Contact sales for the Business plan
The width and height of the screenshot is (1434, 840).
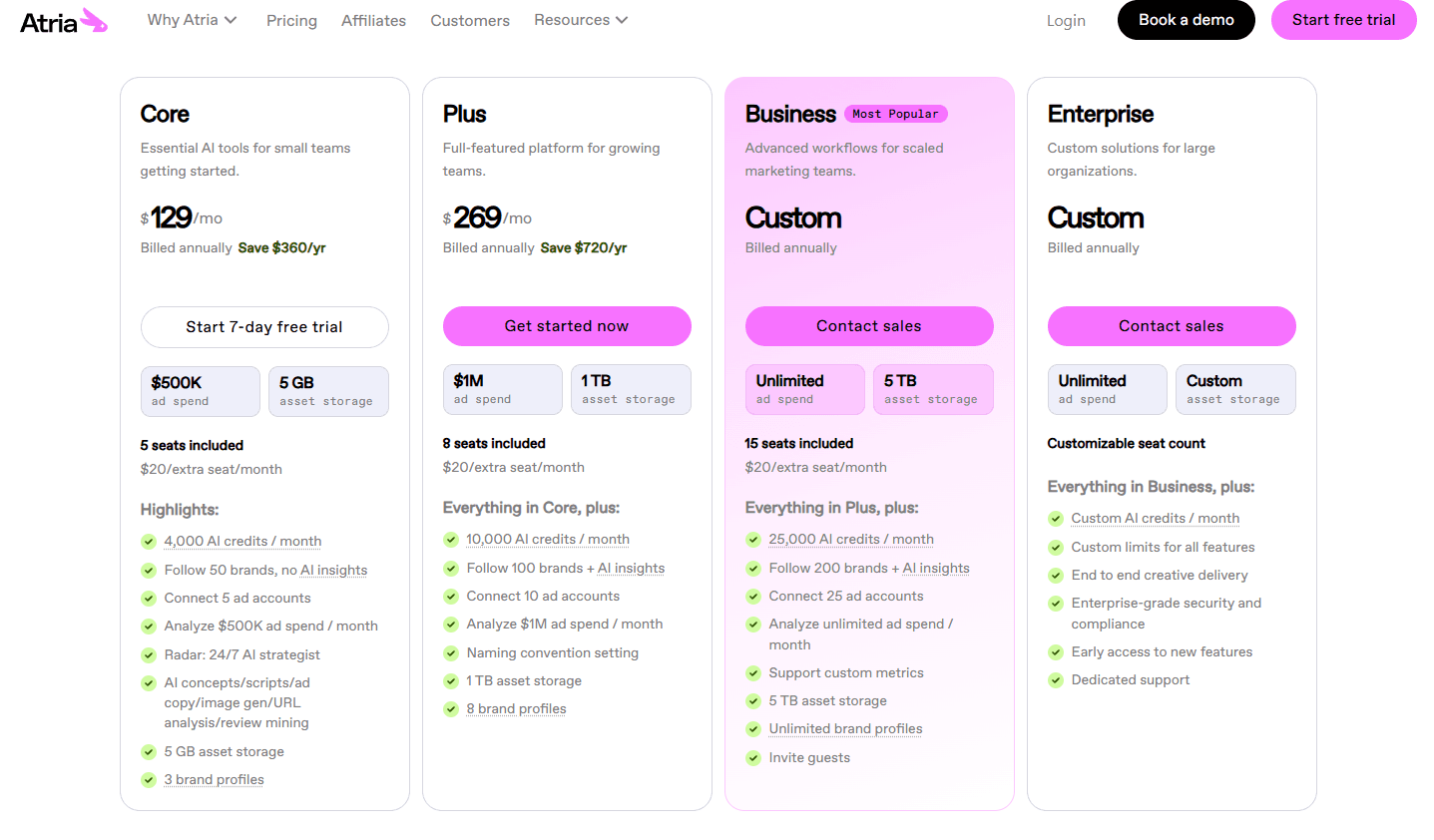[869, 326]
